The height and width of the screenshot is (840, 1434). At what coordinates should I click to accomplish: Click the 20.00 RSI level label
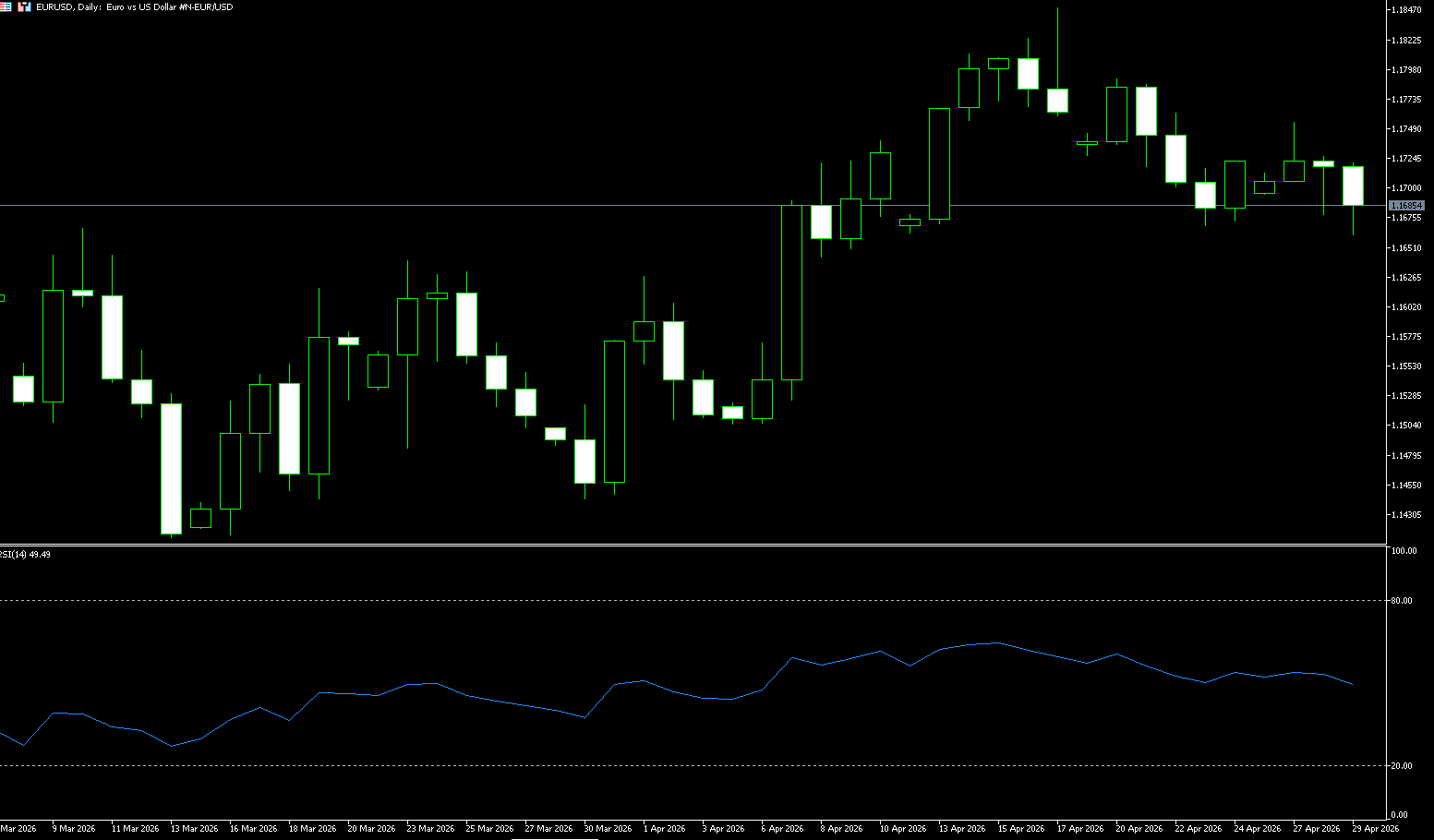click(x=1401, y=766)
